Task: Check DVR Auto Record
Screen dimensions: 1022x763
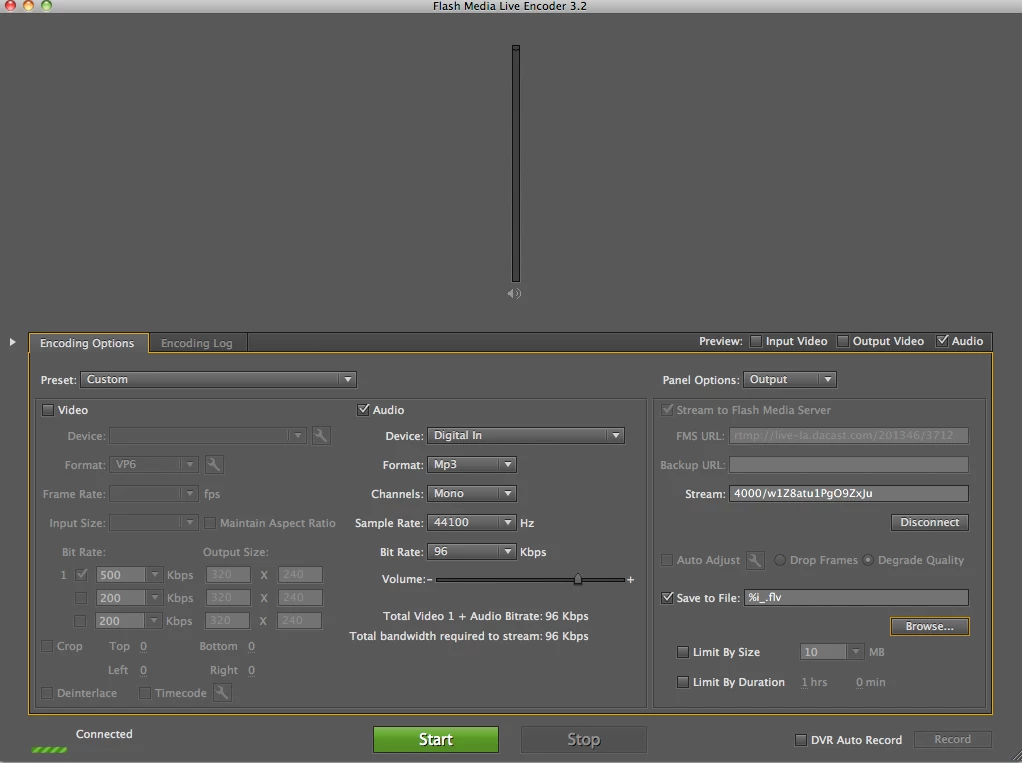Action: pyautogui.click(x=800, y=740)
